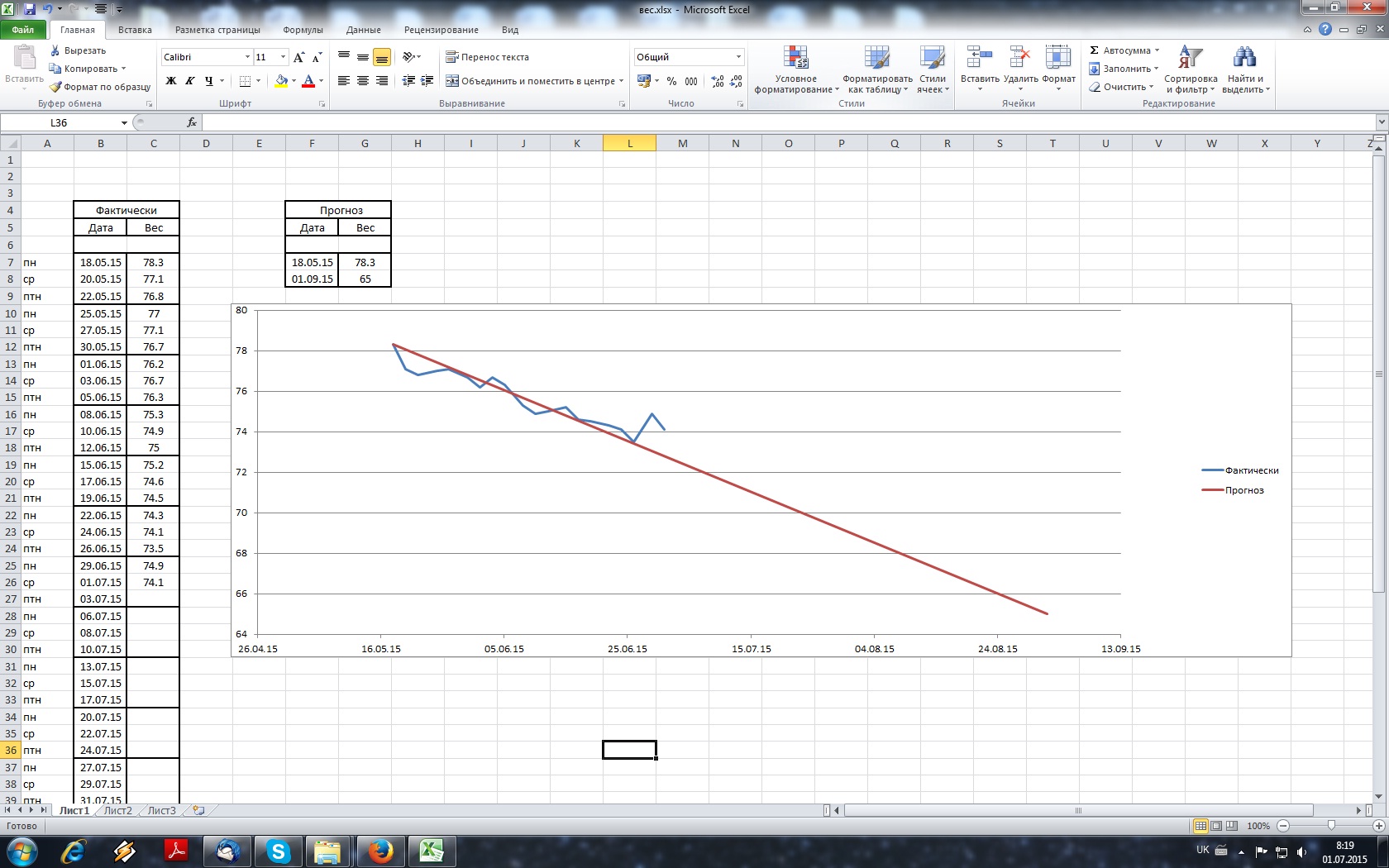The width and height of the screenshot is (1389, 868).
Task: Click in the formula bar field
Action: 785,122
